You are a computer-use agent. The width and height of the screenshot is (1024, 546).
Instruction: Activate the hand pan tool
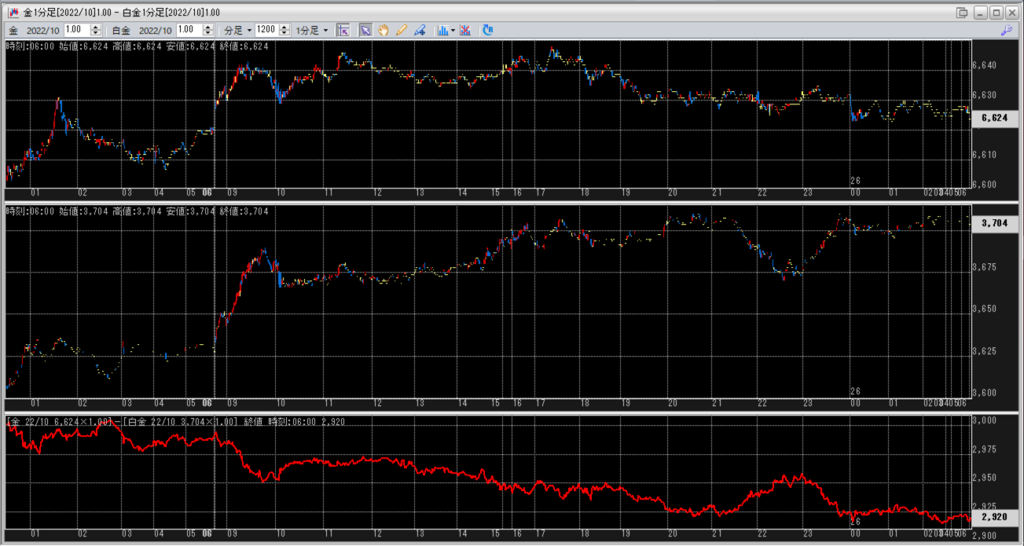[383, 30]
